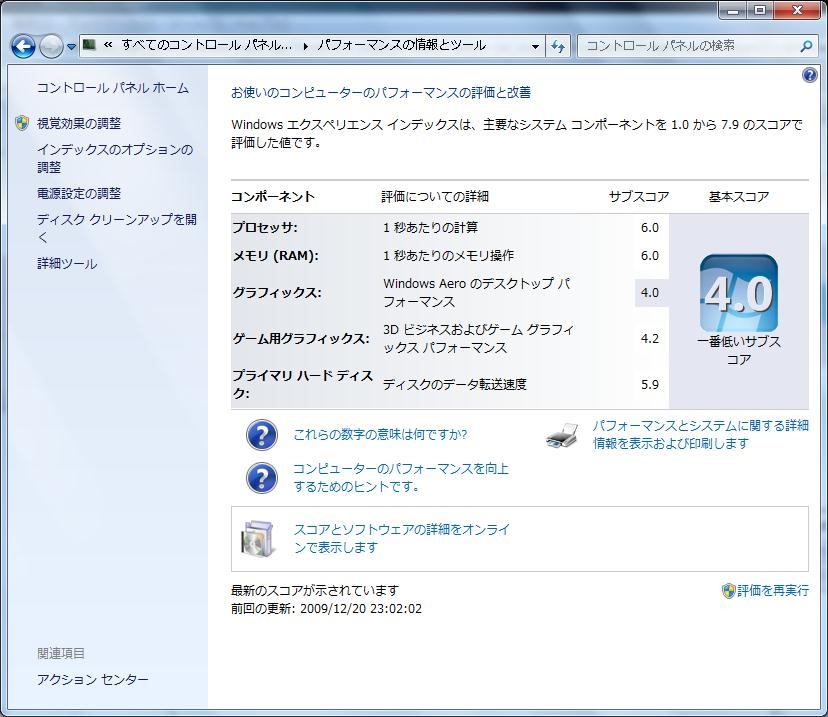
Task: Expand breadcrumb arrow after すべてのコントロール パネル
Action: pos(306,46)
